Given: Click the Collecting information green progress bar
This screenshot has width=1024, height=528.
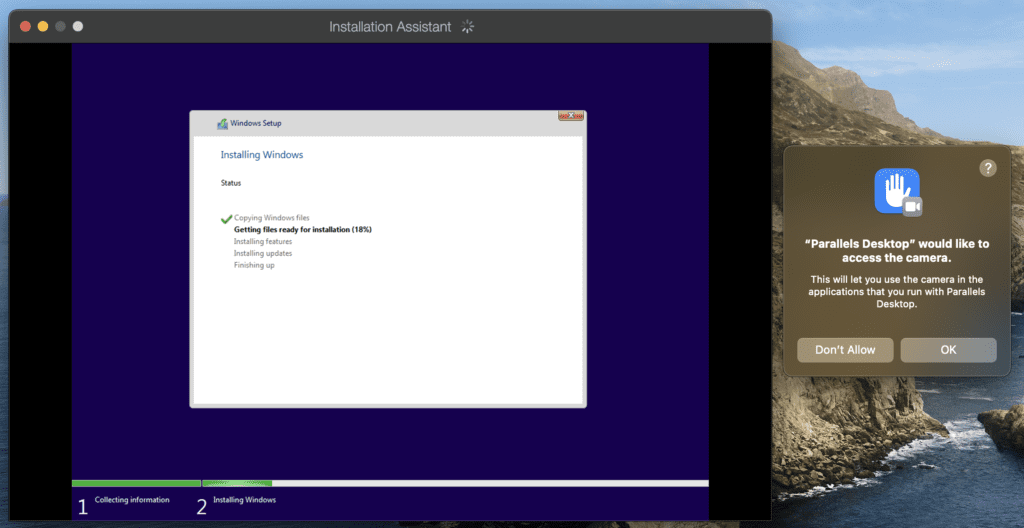Looking at the screenshot, I should (x=136, y=484).
